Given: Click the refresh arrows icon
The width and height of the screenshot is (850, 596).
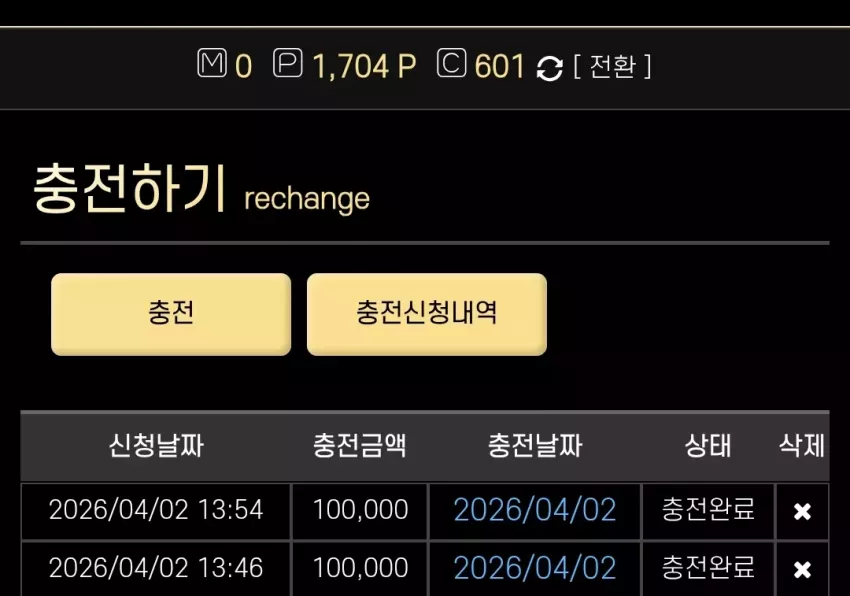Looking at the screenshot, I should (550, 69).
